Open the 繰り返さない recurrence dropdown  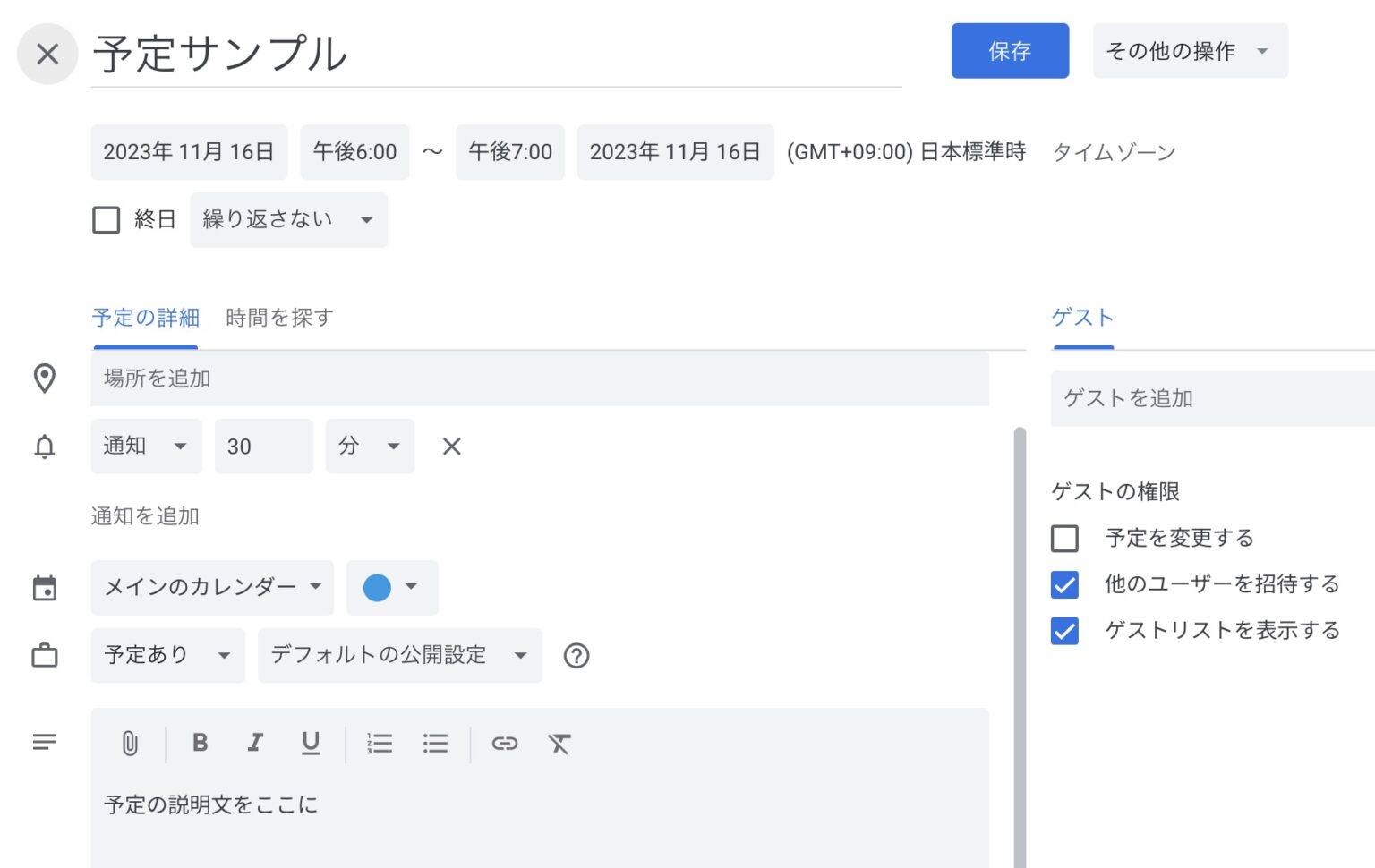click(x=288, y=219)
